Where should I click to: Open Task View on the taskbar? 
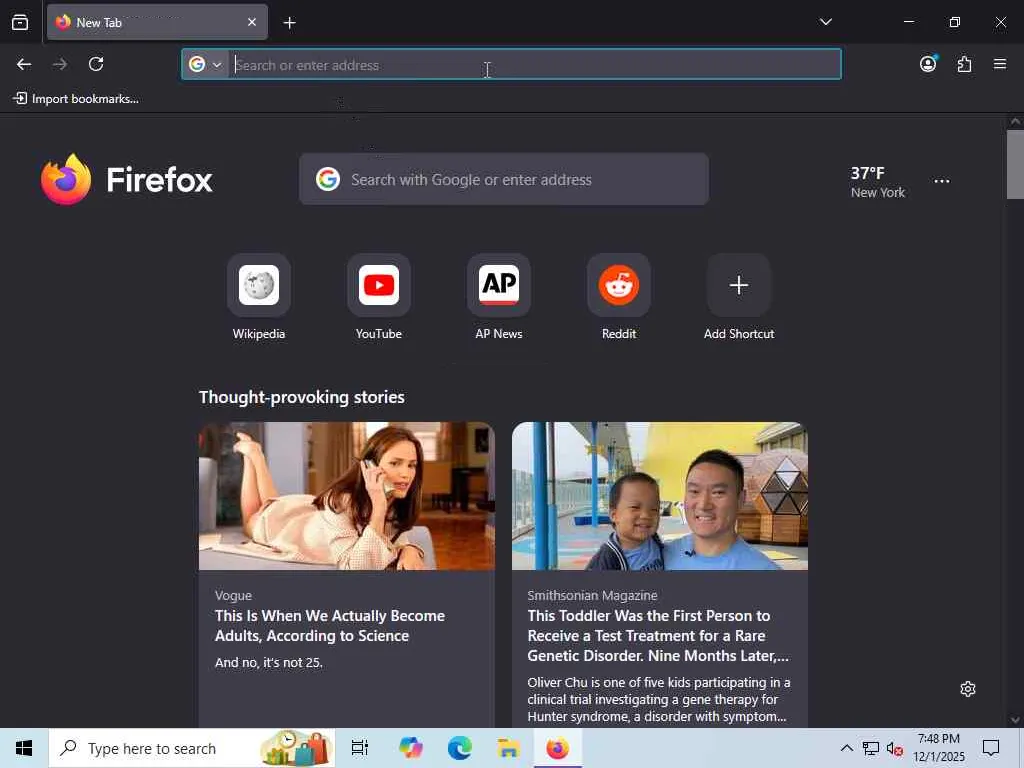(360, 748)
